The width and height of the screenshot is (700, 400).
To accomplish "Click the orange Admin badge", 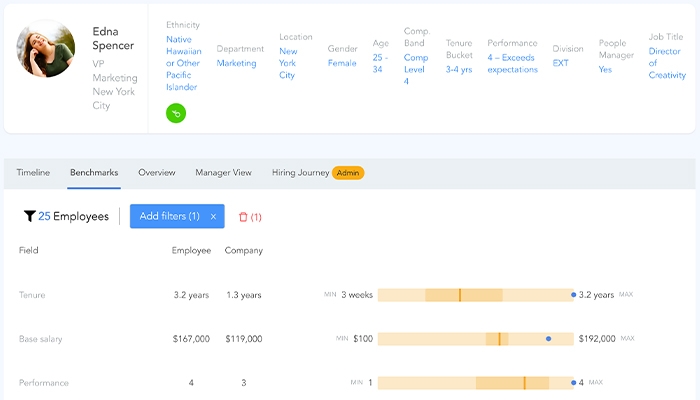I will [348, 173].
